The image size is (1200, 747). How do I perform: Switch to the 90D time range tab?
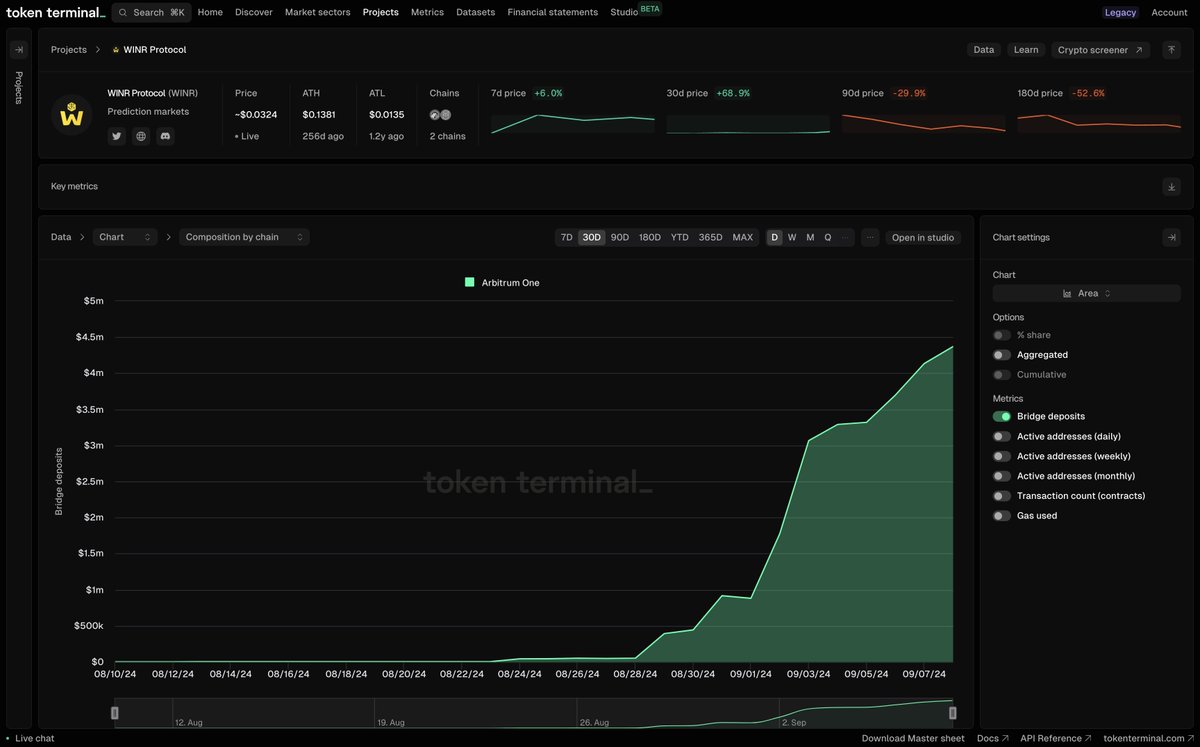(619, 237)
